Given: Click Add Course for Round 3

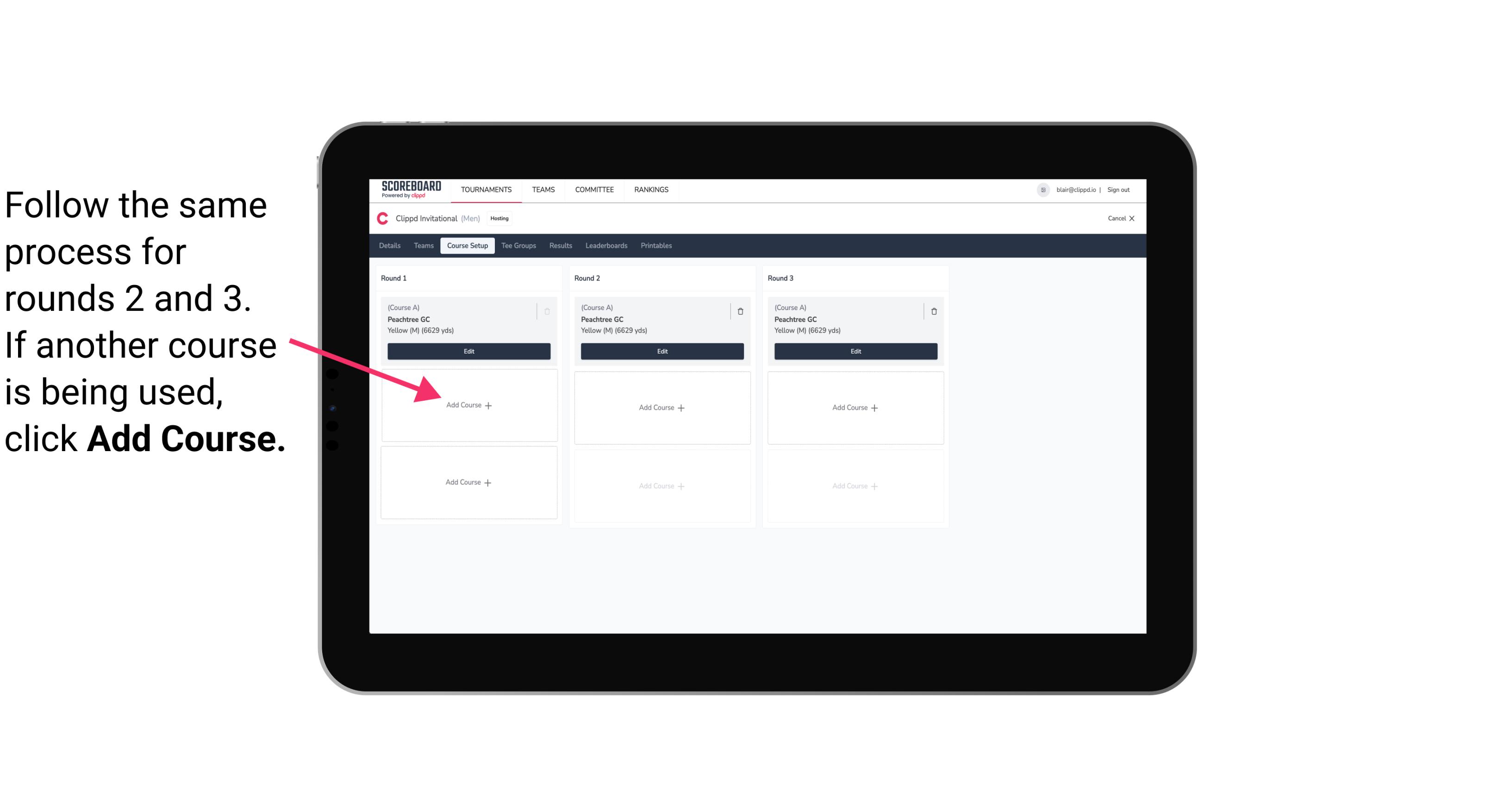Looking at the screenshot, I should point(854,406).
